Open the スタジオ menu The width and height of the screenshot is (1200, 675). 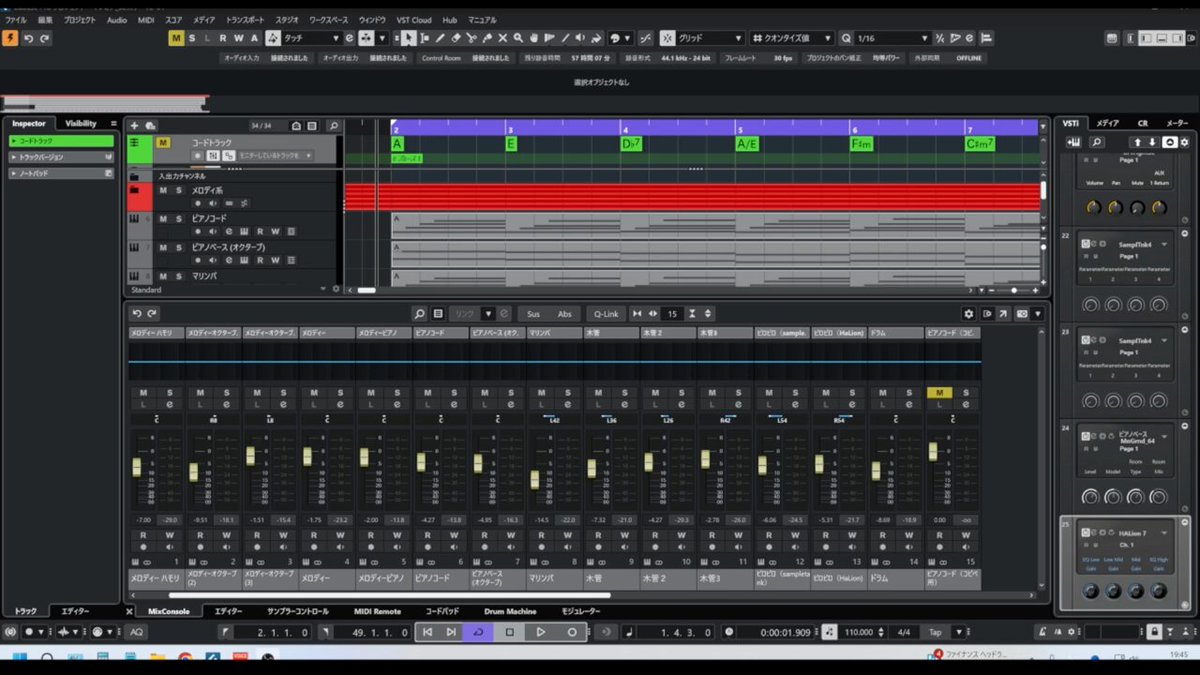(x=287, y=20)
